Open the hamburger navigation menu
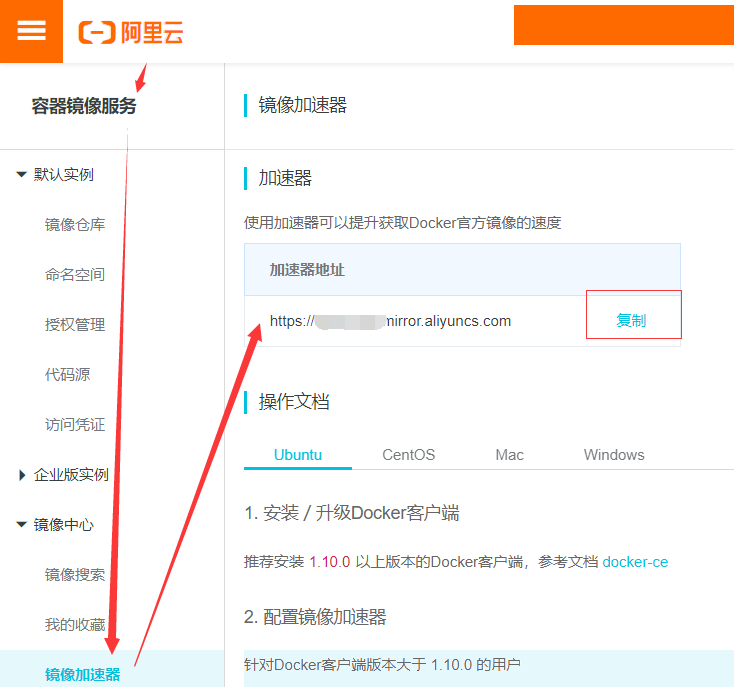 coord(31,31)
